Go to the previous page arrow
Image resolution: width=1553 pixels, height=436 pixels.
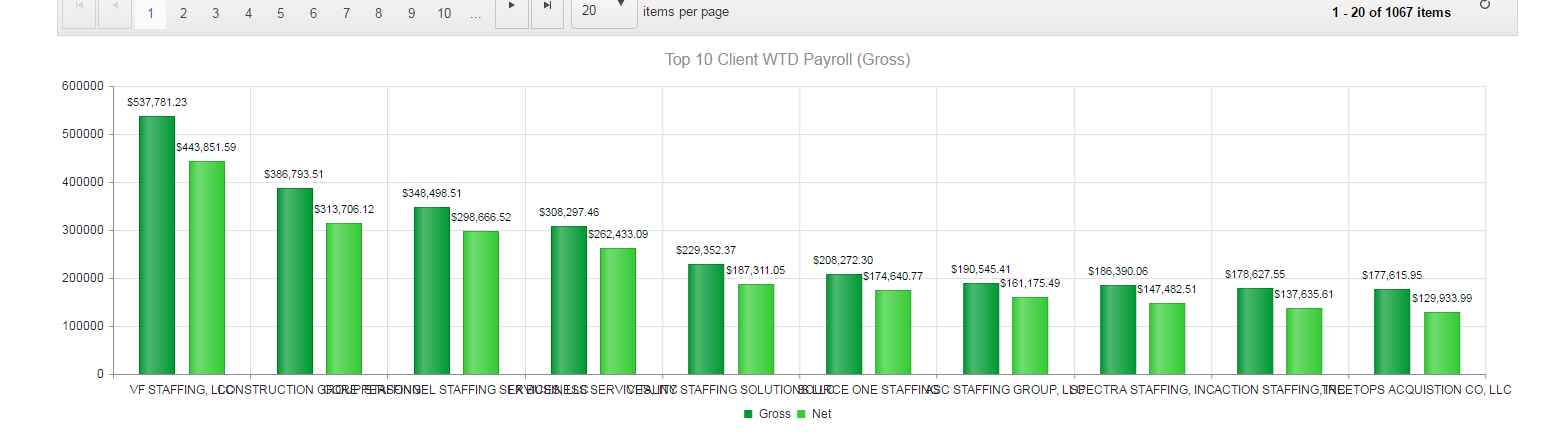click(x=114, y=11)
